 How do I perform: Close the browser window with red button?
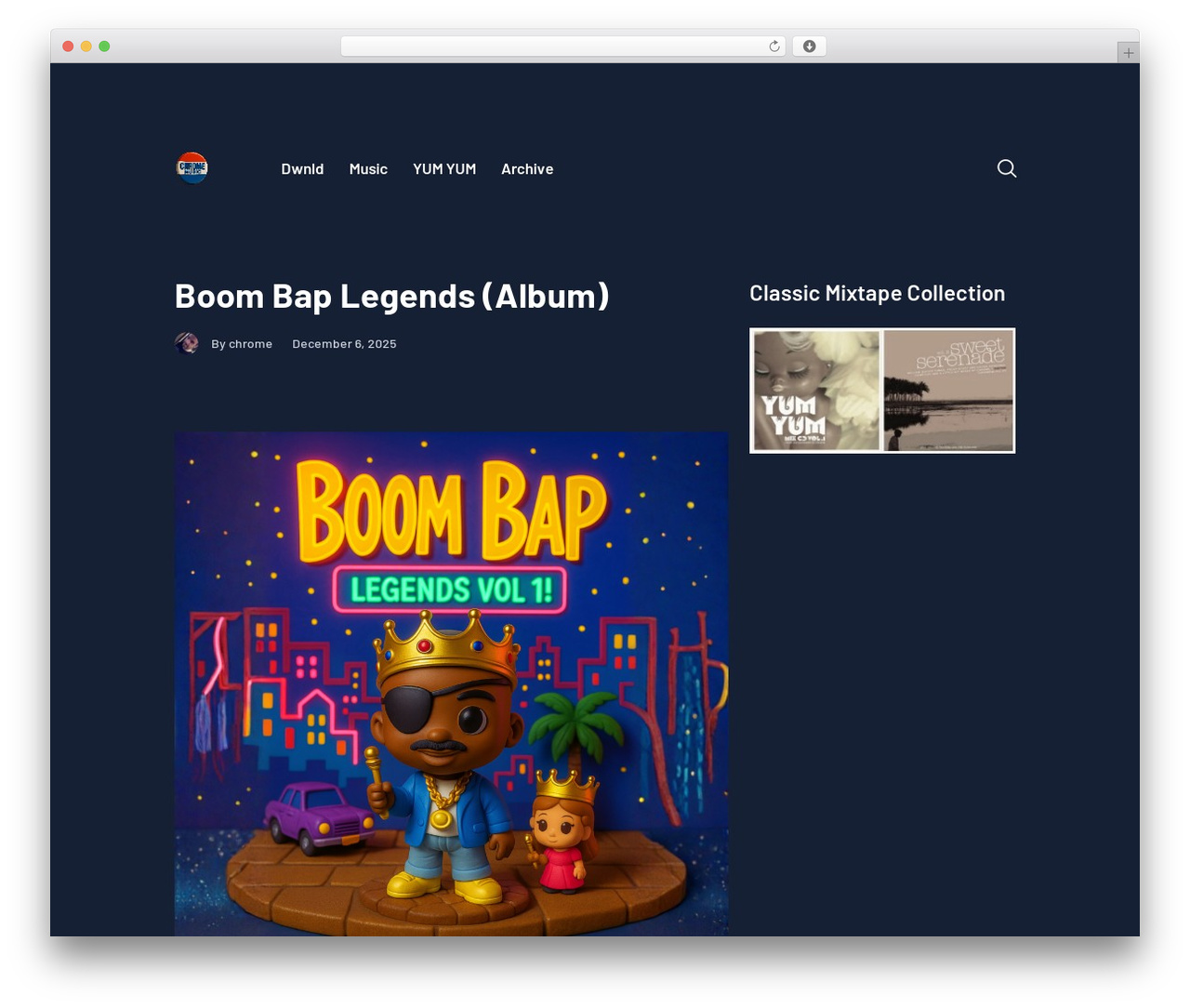[x=68, y=46]
